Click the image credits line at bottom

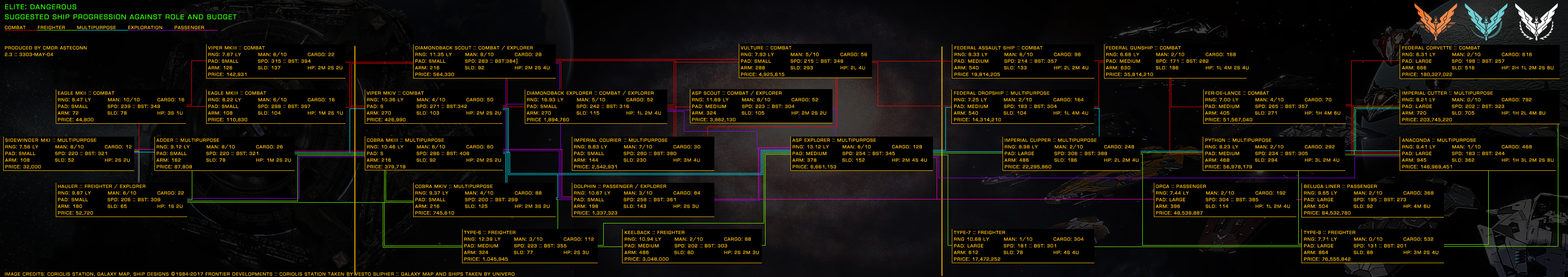tap(259, 274)
